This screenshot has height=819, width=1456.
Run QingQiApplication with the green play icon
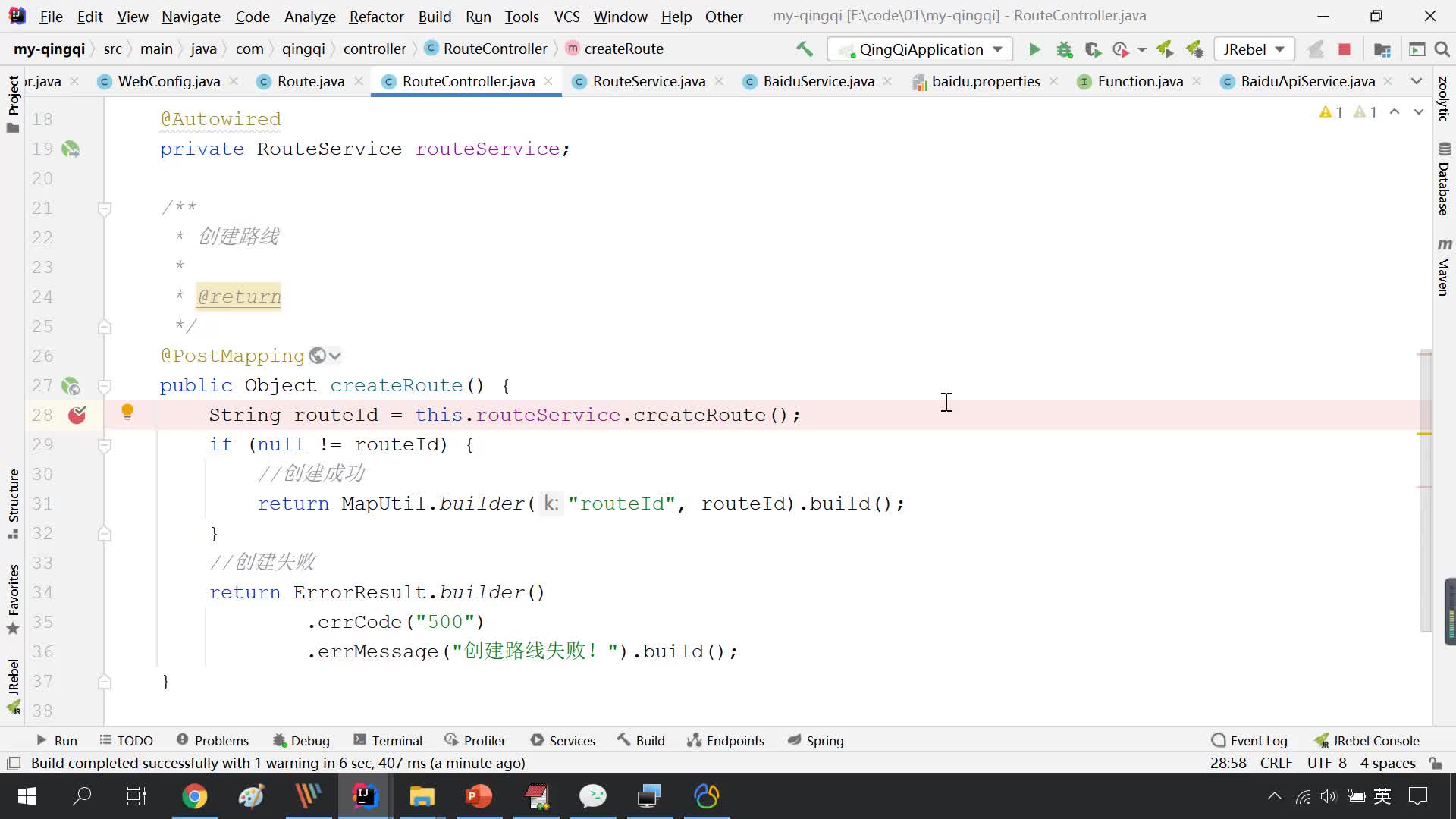click(1034, 49)
